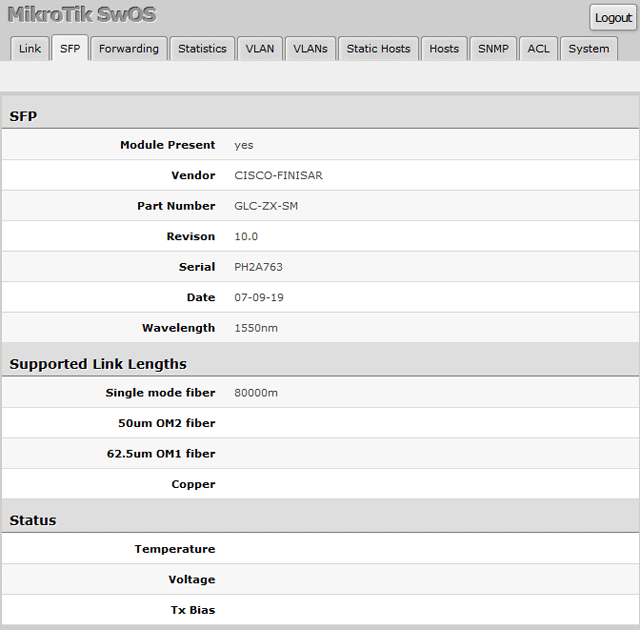This screenshot has width=640, height=630.
Task: Click the MikroTik SwOS title
Action: [82, 15]
